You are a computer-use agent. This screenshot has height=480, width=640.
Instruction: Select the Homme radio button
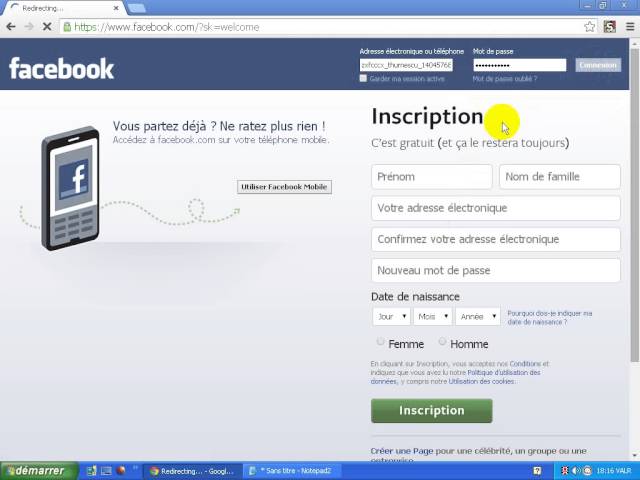pos(442,341)
